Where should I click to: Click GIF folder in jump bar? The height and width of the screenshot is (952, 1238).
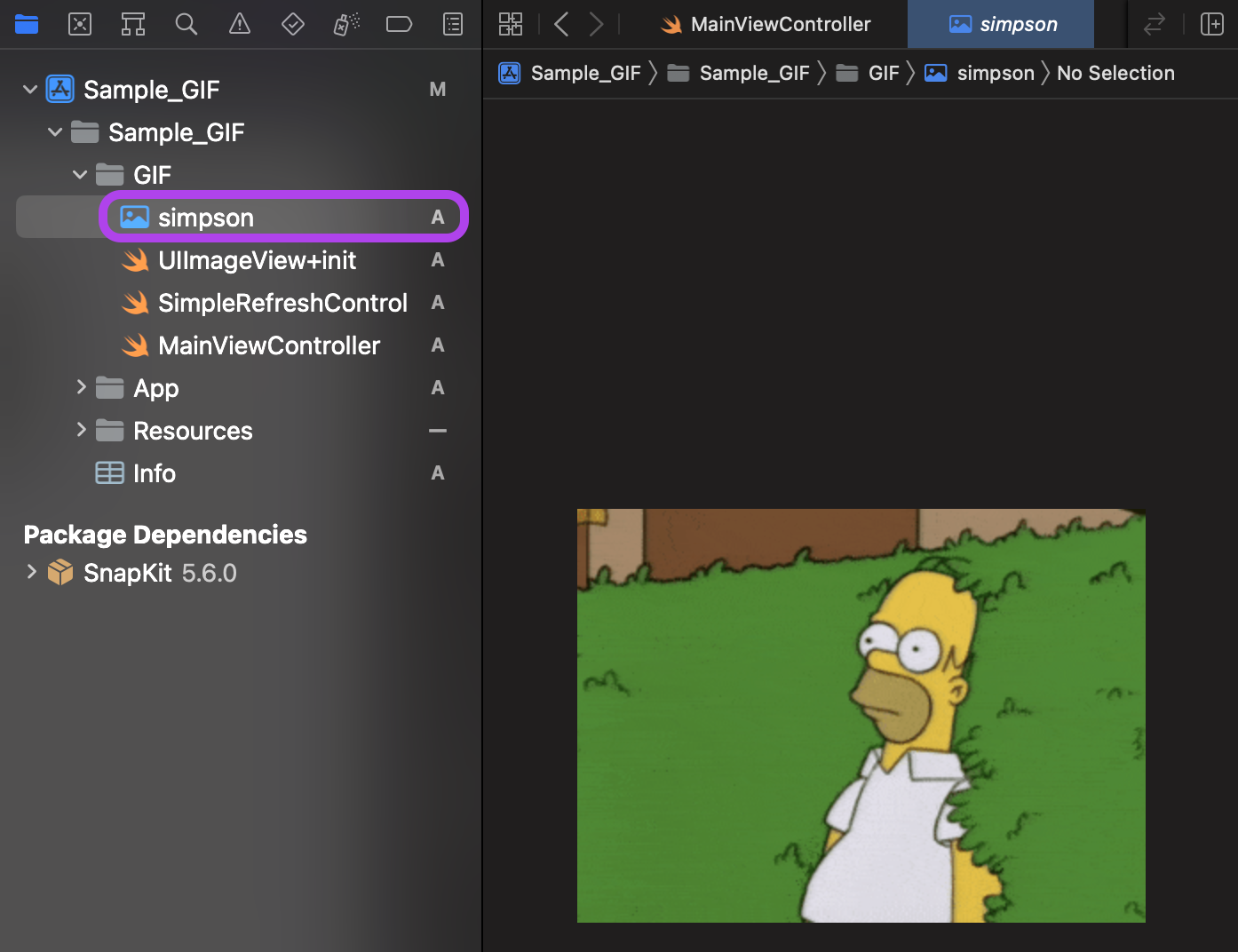pyautogui.click(x=868, y=73)
